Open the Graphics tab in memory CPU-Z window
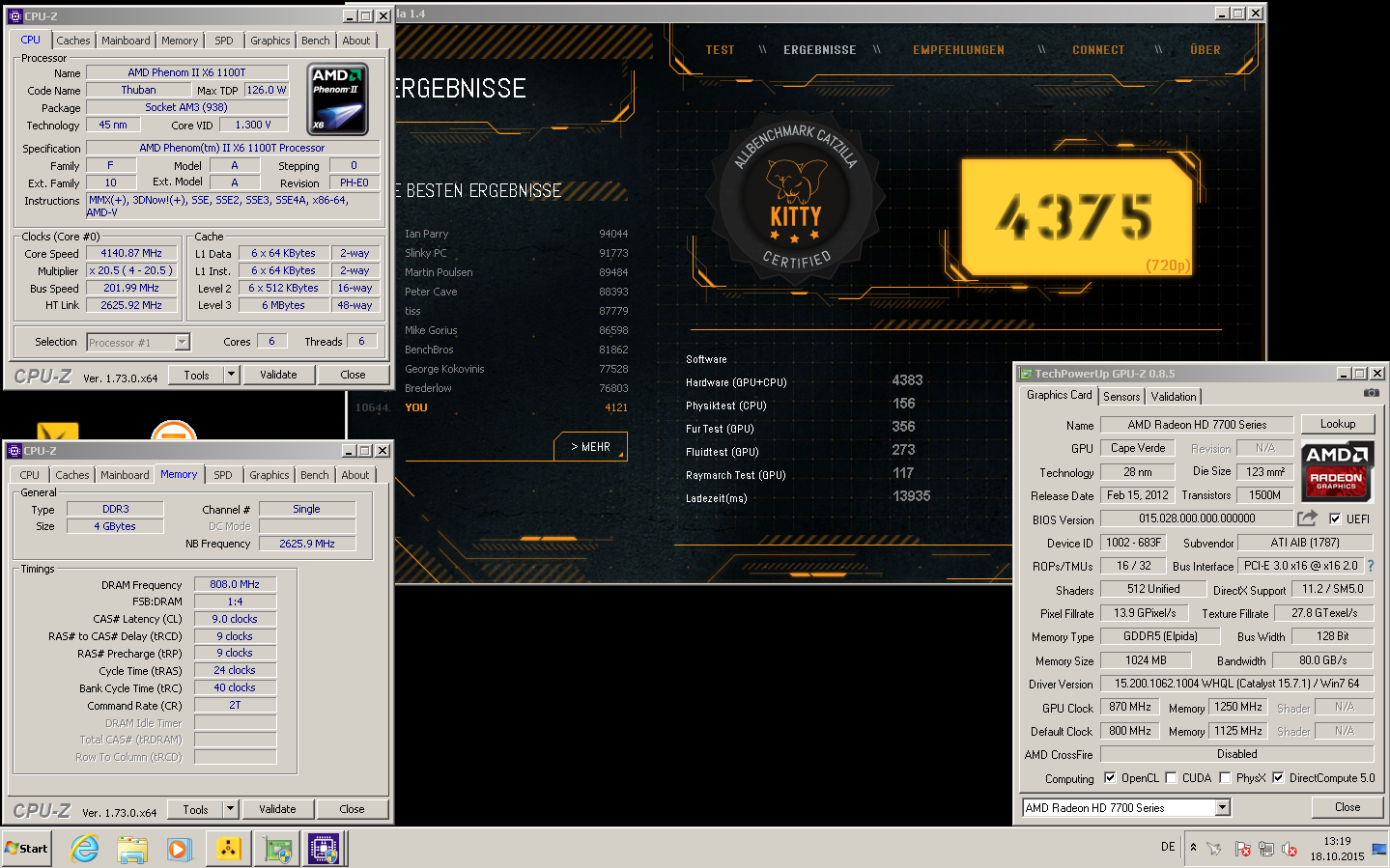 [x=269, y=475]
